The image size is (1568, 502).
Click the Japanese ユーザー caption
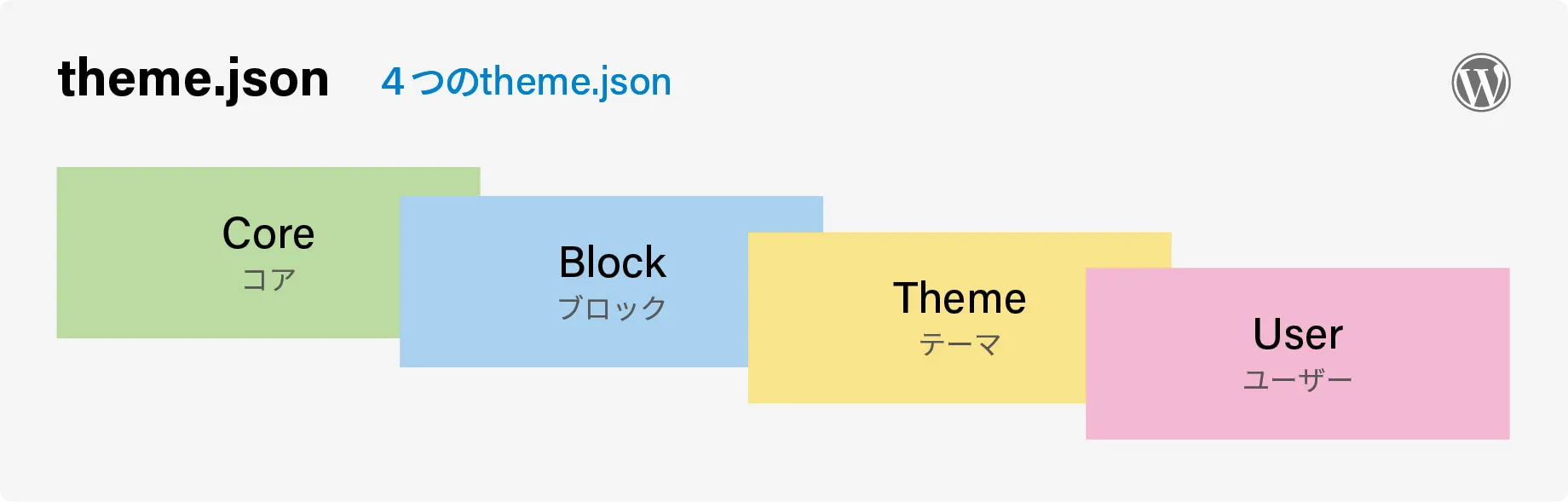[x=1297, y=379]
